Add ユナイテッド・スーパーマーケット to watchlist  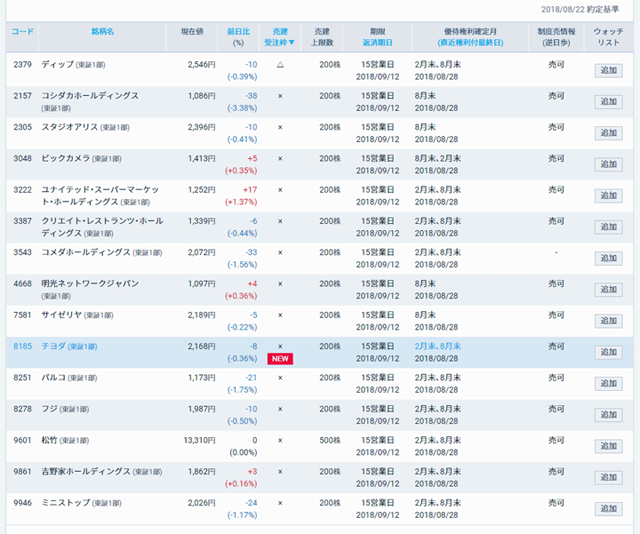point(608,196)
